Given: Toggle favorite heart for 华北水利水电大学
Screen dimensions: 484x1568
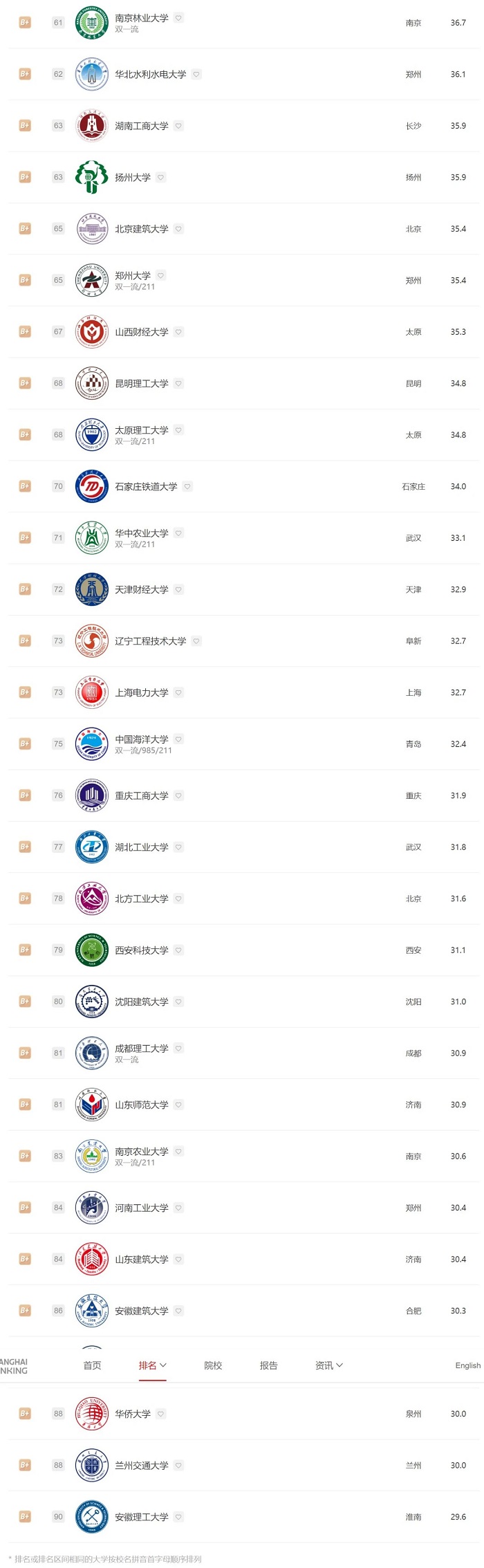Looking at the screenshot, I should coord(196,74).
